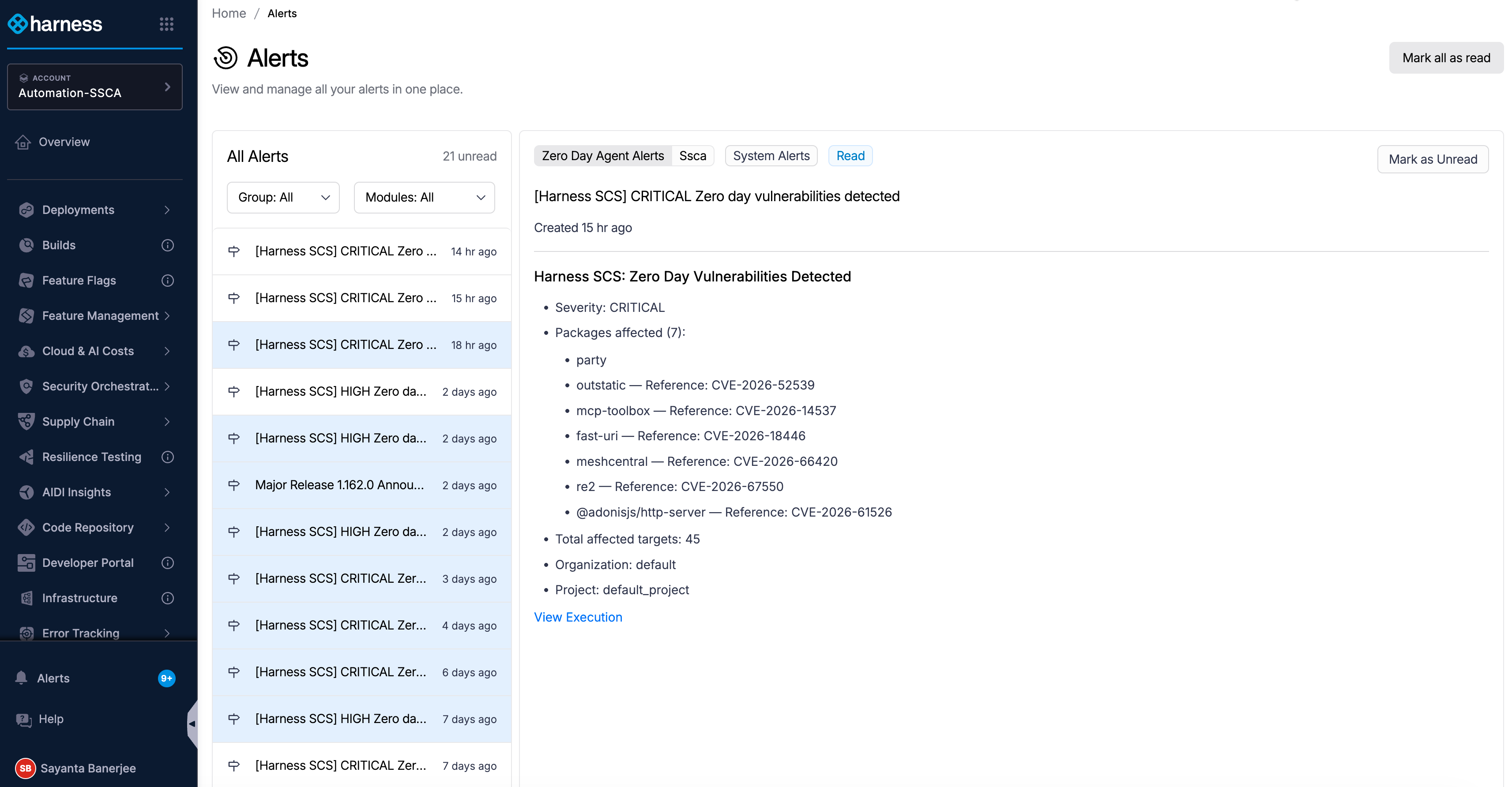The image size is (1512, 787).
Task: Expand the AIDI Insights chevron
Action: (x=167, y=492)
